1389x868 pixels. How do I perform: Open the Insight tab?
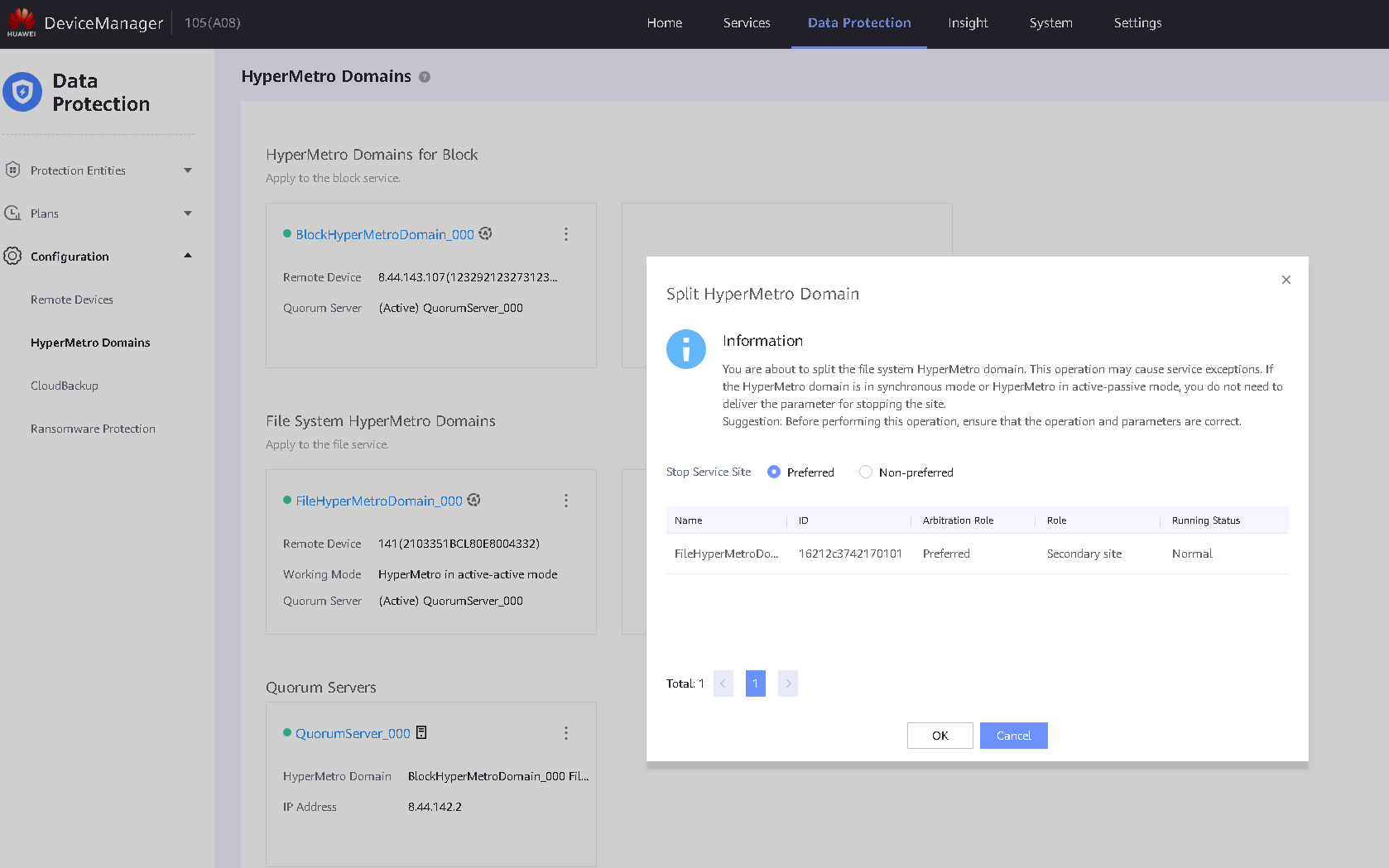[968, 23]
